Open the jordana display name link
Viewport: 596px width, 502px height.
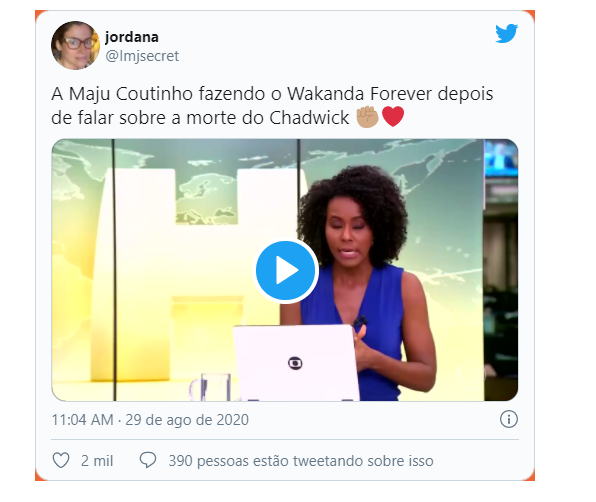[x=132, y=37]
